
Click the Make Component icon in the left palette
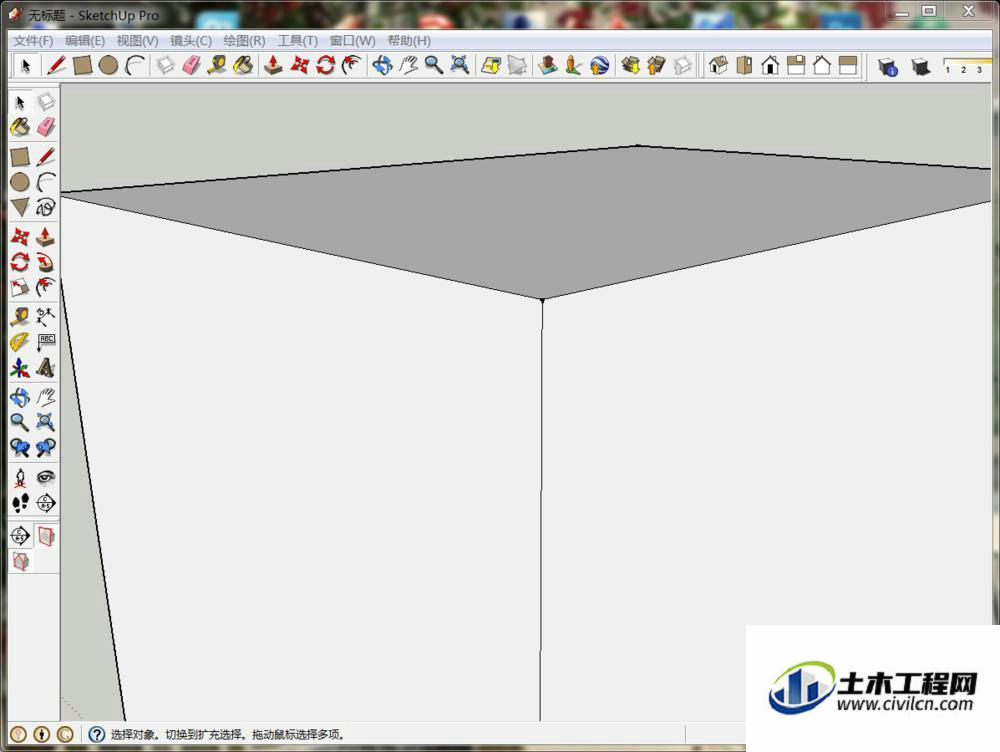[46, 102]
